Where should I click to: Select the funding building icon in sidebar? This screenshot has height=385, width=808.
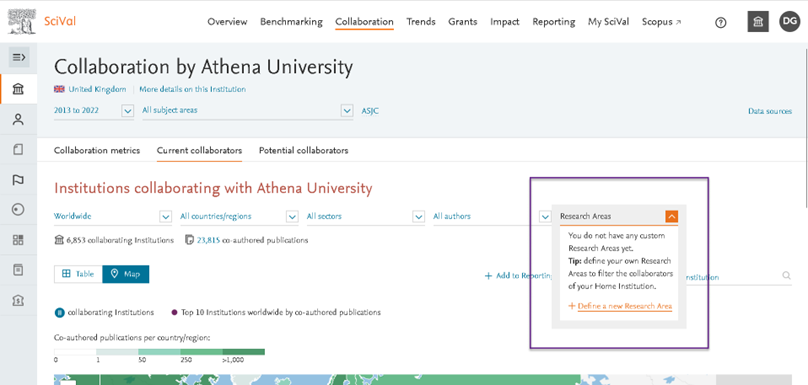point(19,299)
